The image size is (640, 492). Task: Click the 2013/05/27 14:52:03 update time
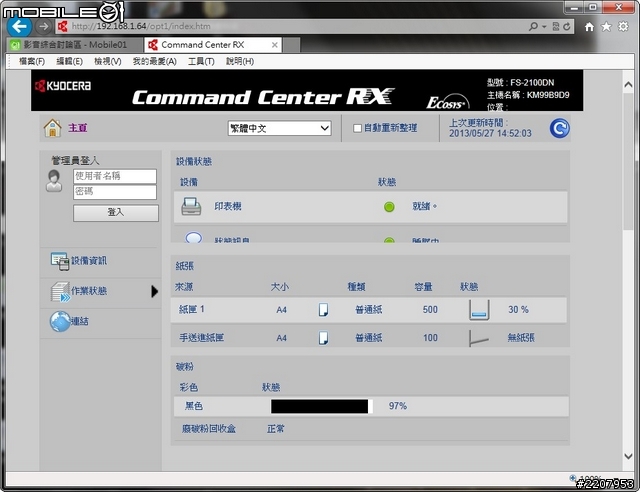click(490, 134)
